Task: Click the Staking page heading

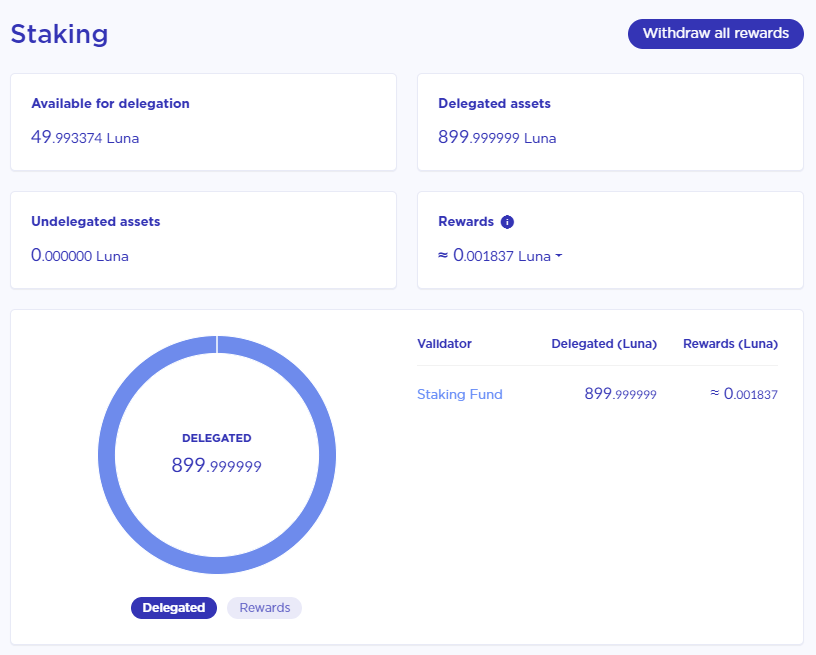Action: pos(59,33)
